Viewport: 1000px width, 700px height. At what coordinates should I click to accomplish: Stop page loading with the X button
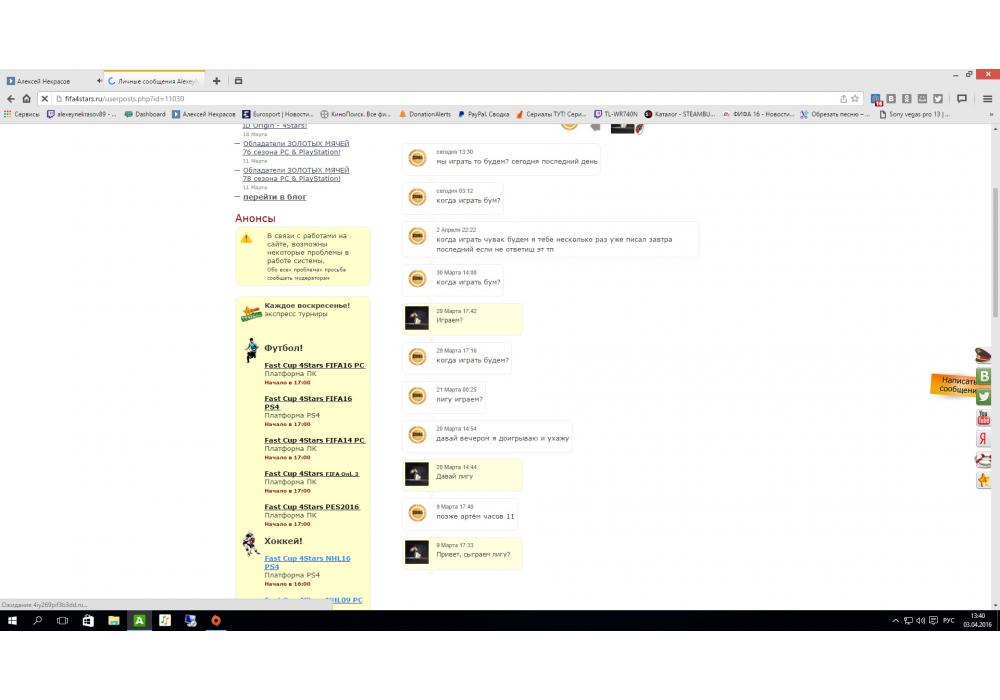pyautogui.click(x=44, y=99)
